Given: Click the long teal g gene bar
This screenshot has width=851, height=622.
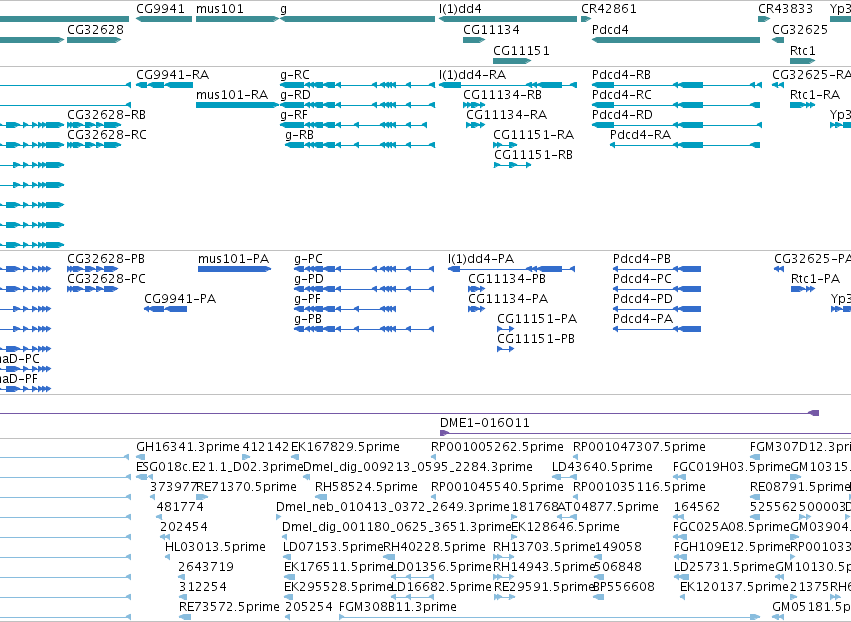Looking at the screenshot, I should [357, 19].
